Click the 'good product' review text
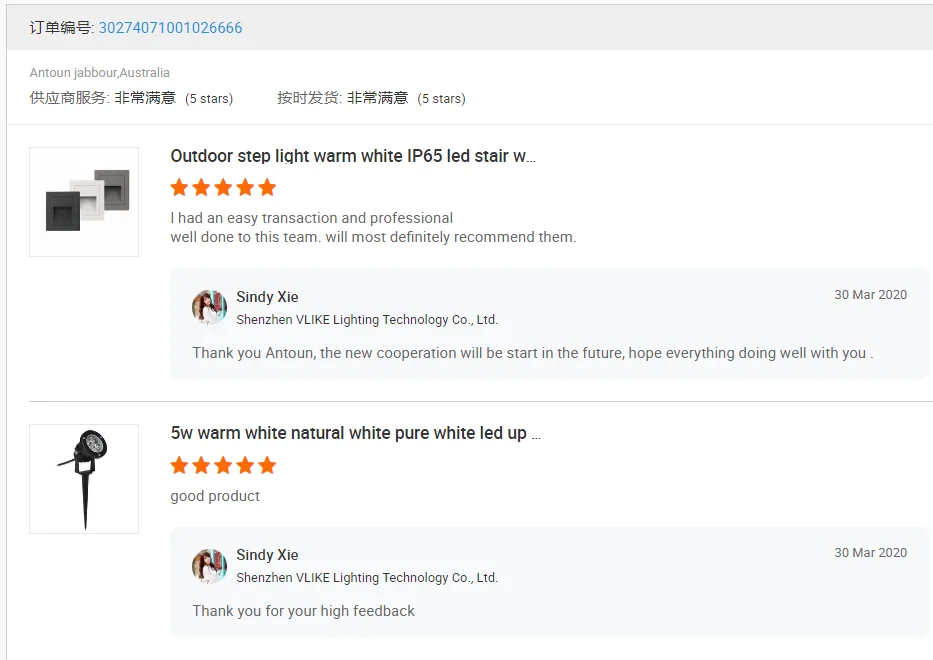Viewport: 933px width, 660px height. point(215,496)
